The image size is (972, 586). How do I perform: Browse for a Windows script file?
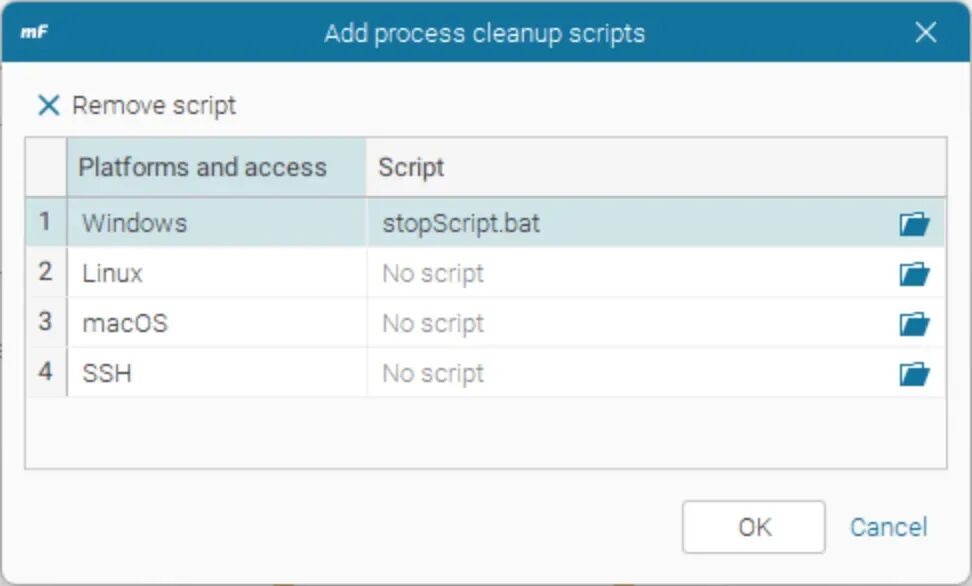[x=914, y=224]
